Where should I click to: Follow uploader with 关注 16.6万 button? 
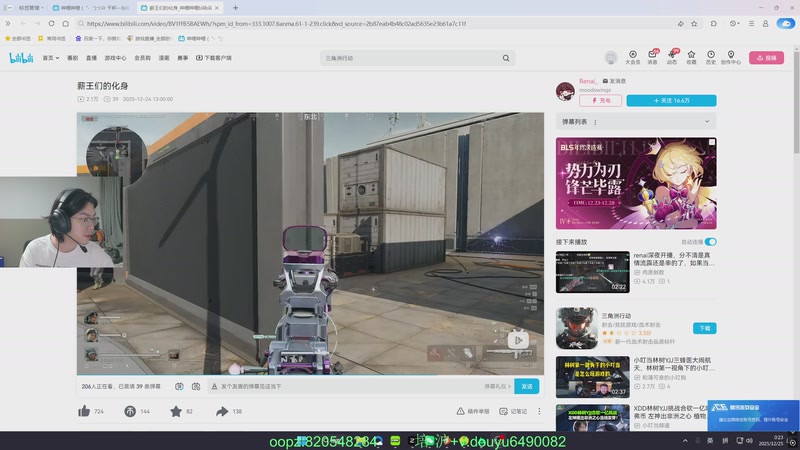pyautogui.click(x=671, y=101)
